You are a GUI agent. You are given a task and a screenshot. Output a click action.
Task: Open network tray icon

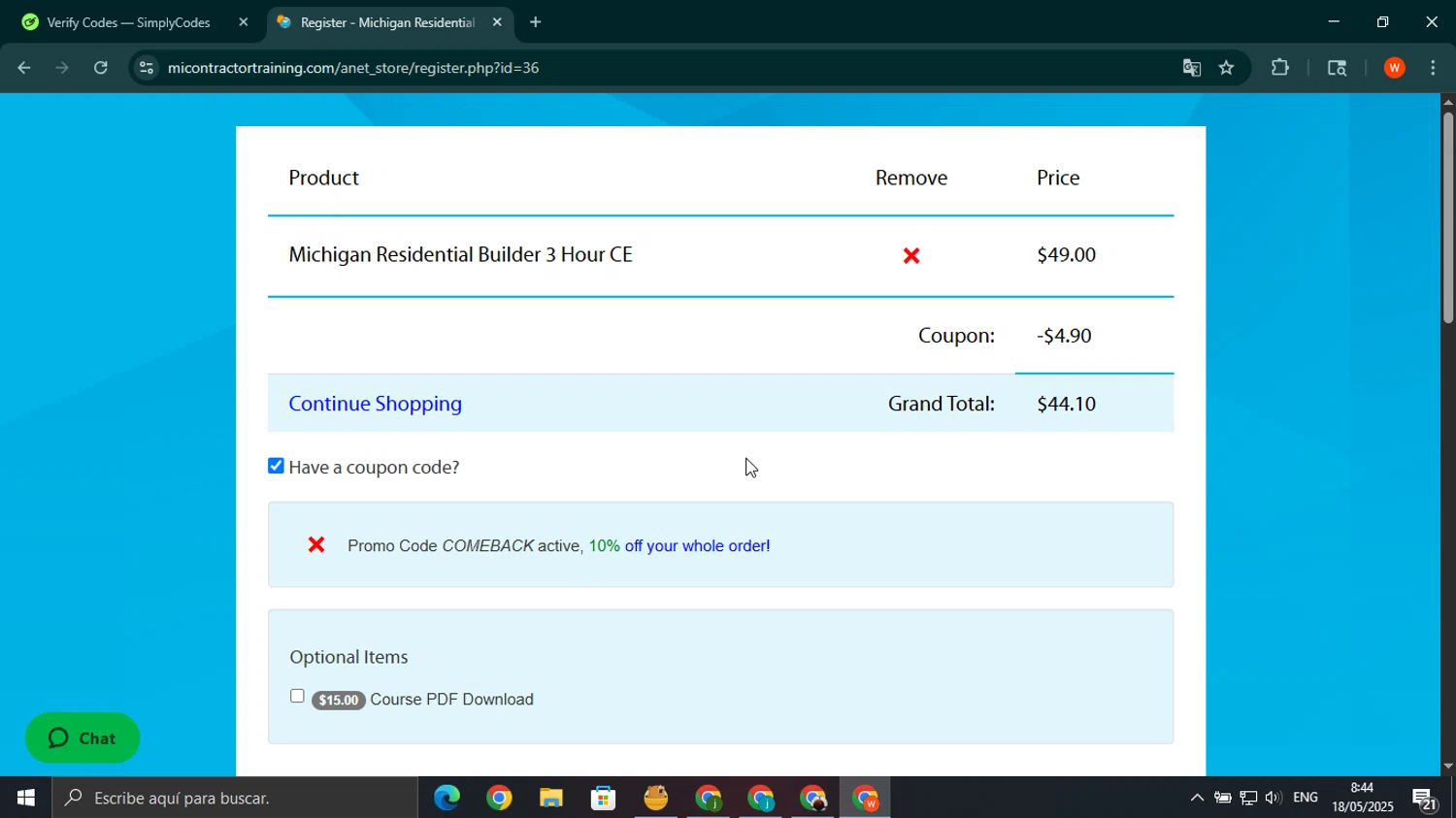pyautogui.click(x=1248, y=798)
